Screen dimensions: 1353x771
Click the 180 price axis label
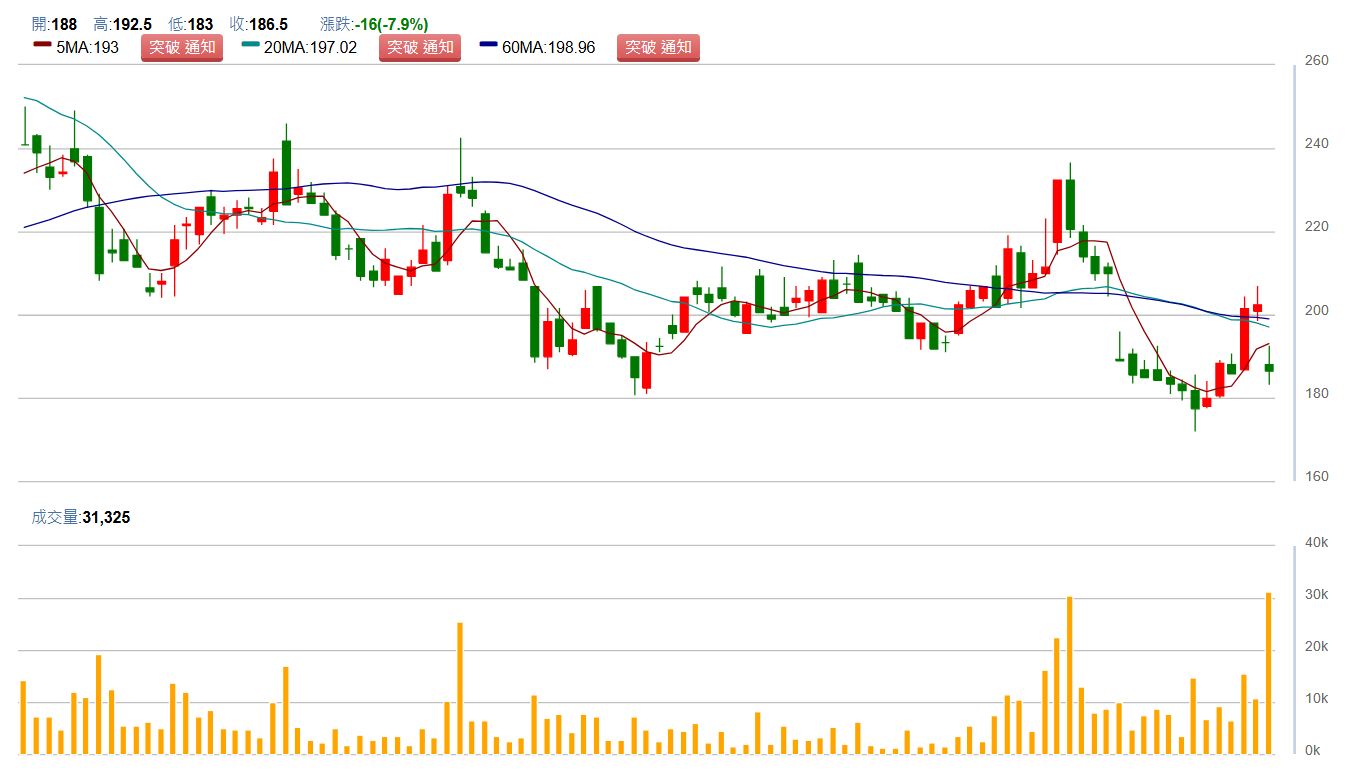(x=1317, y=394)
